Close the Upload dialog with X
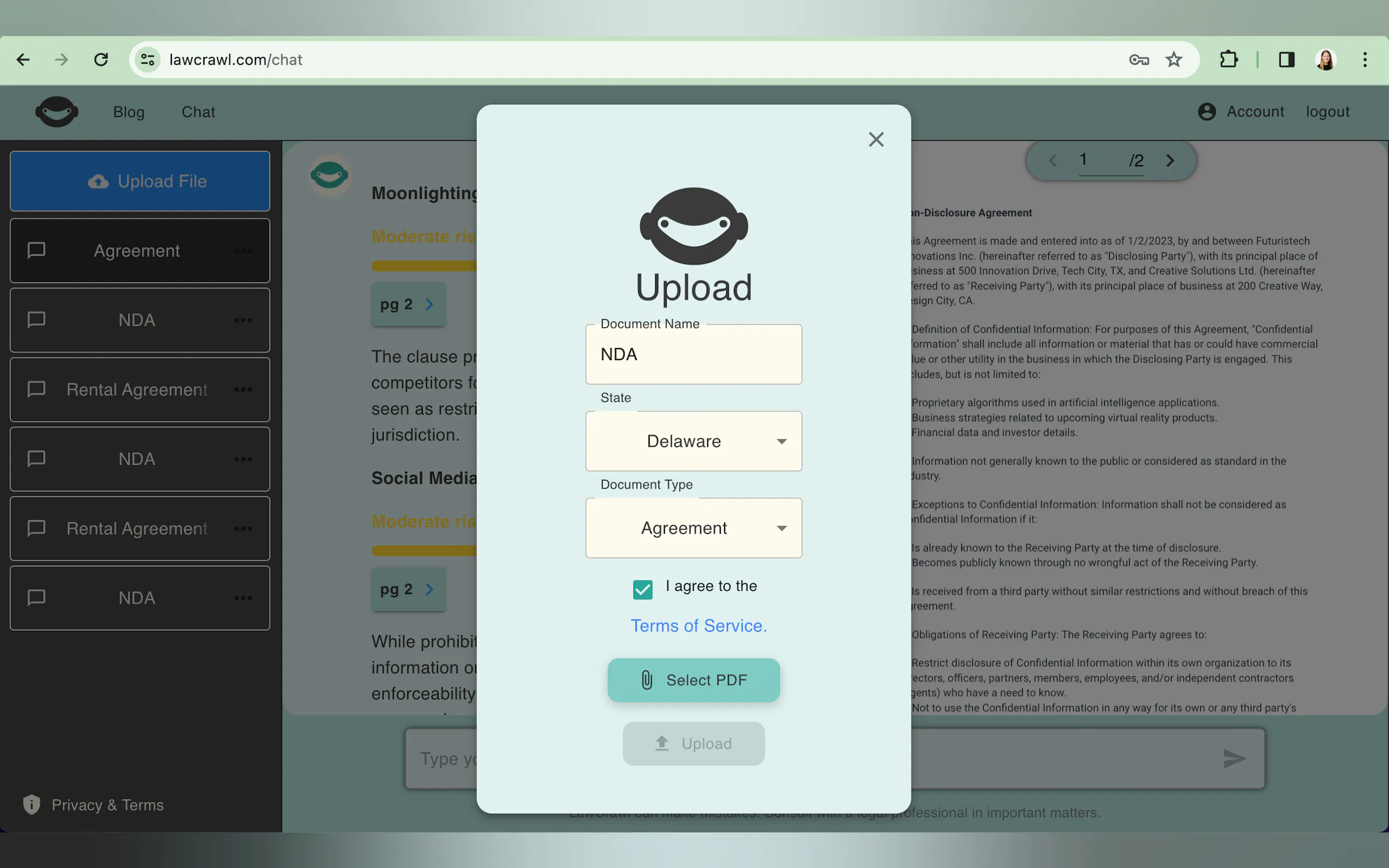Screen dimensions: 1389x868 tap(876, 139)
